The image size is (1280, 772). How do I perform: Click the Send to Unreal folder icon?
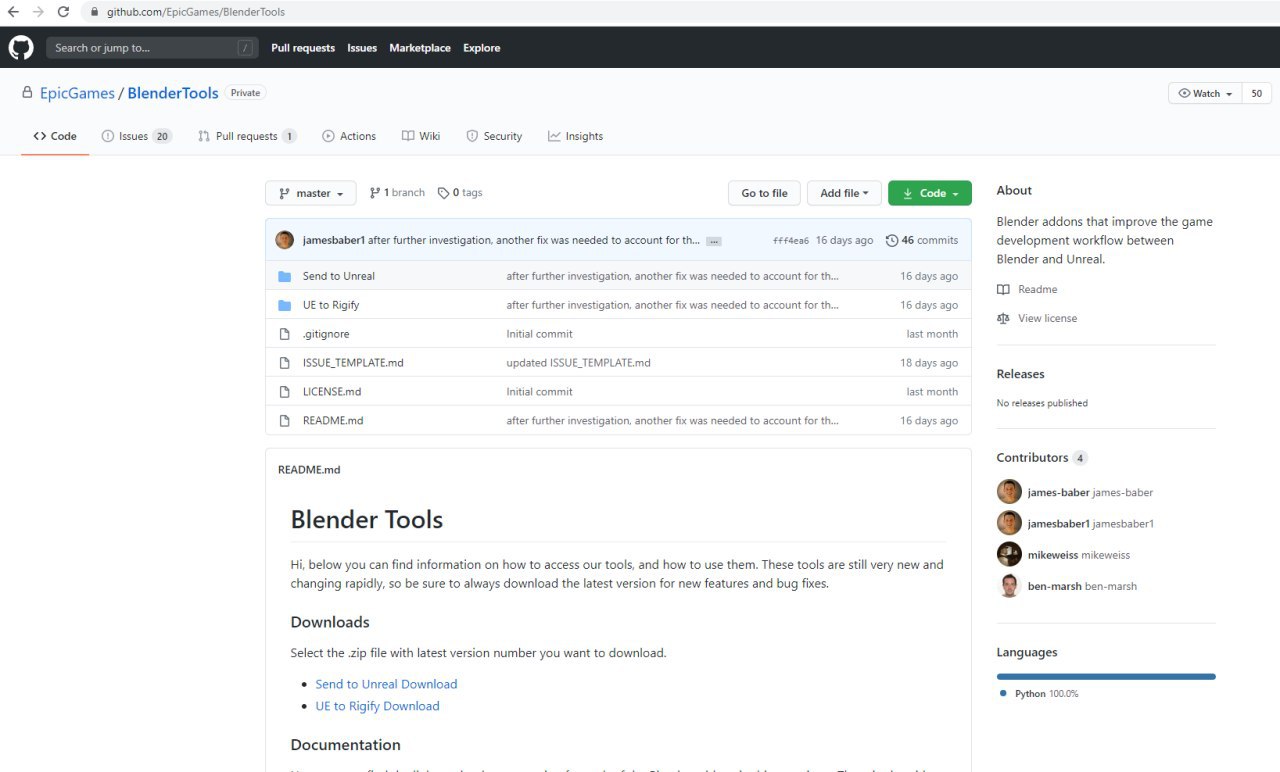[284, 276]
